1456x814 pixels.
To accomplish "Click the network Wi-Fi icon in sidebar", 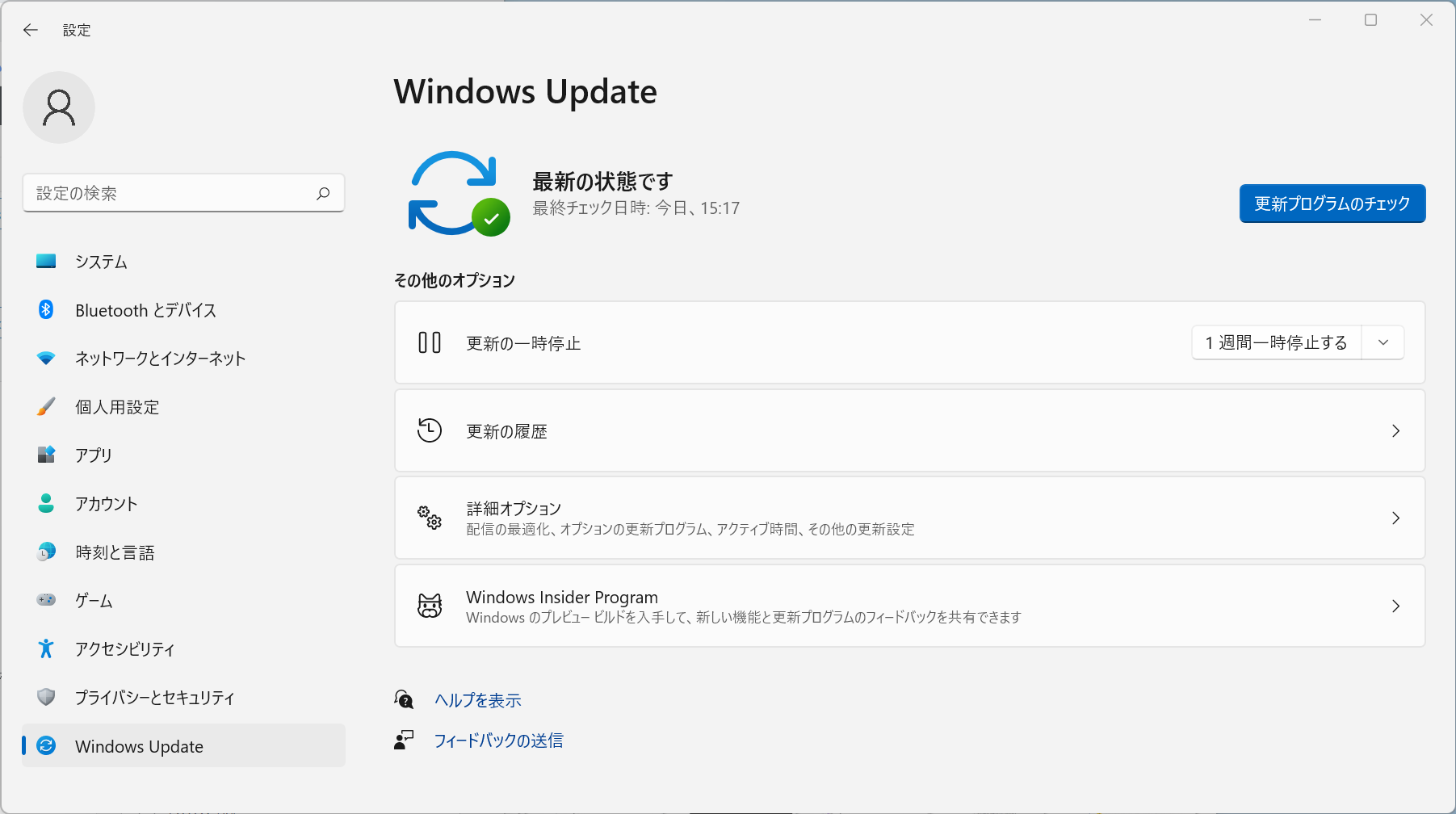I will 46,358.
